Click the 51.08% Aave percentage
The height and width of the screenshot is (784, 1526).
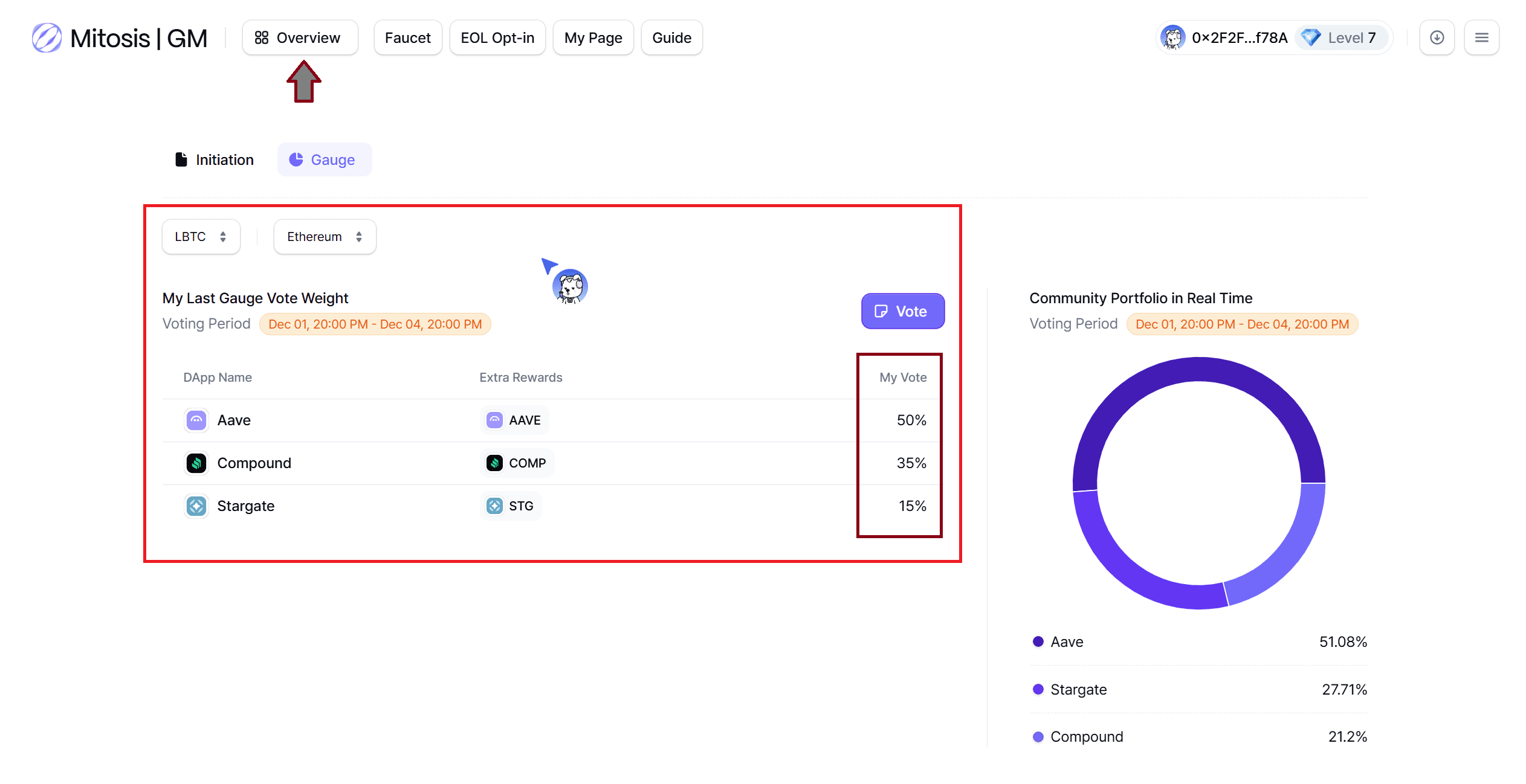(x=1343, y=641)
